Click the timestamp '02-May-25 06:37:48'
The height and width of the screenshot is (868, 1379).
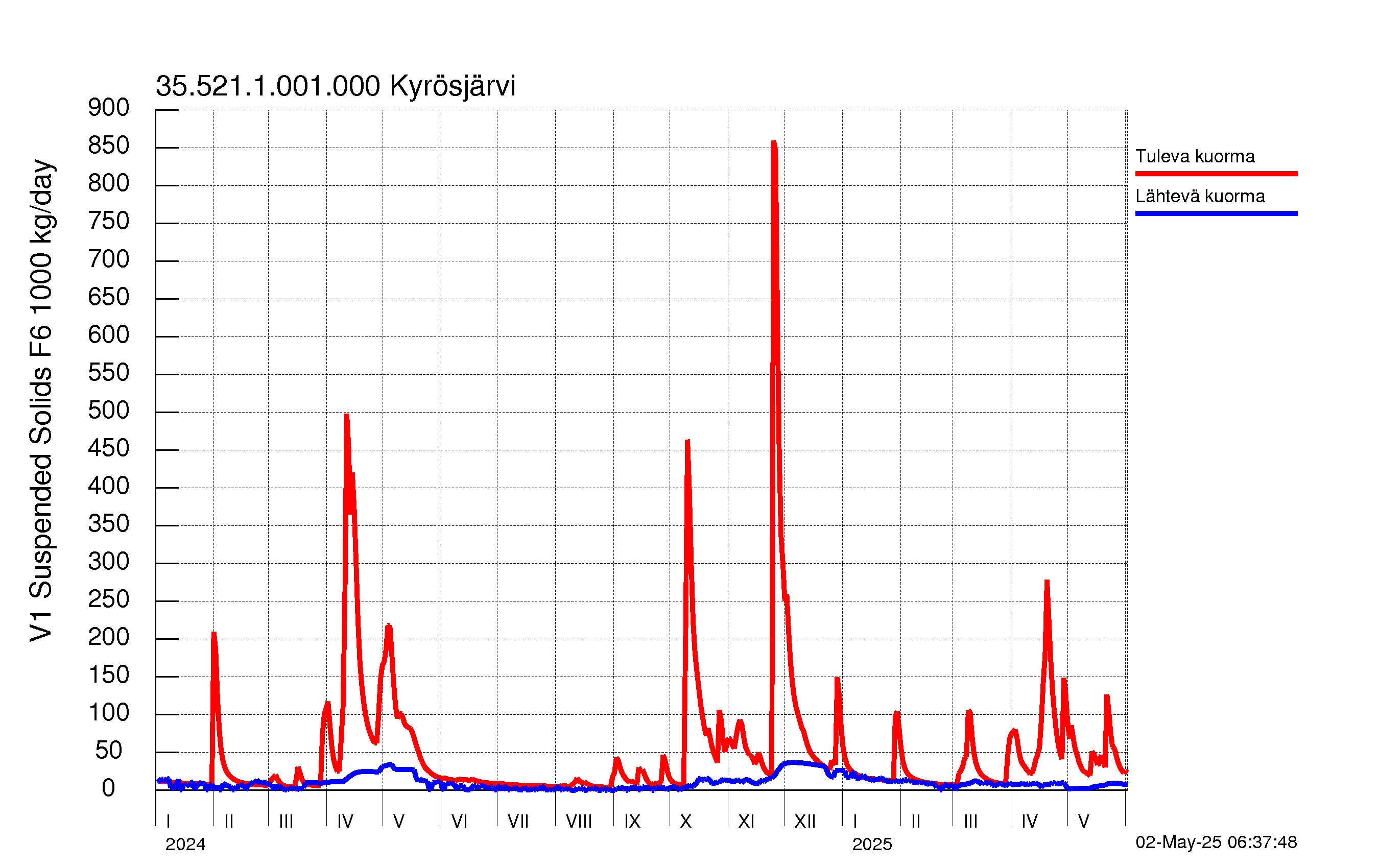pyautogui.click(x=1216, y=842)
